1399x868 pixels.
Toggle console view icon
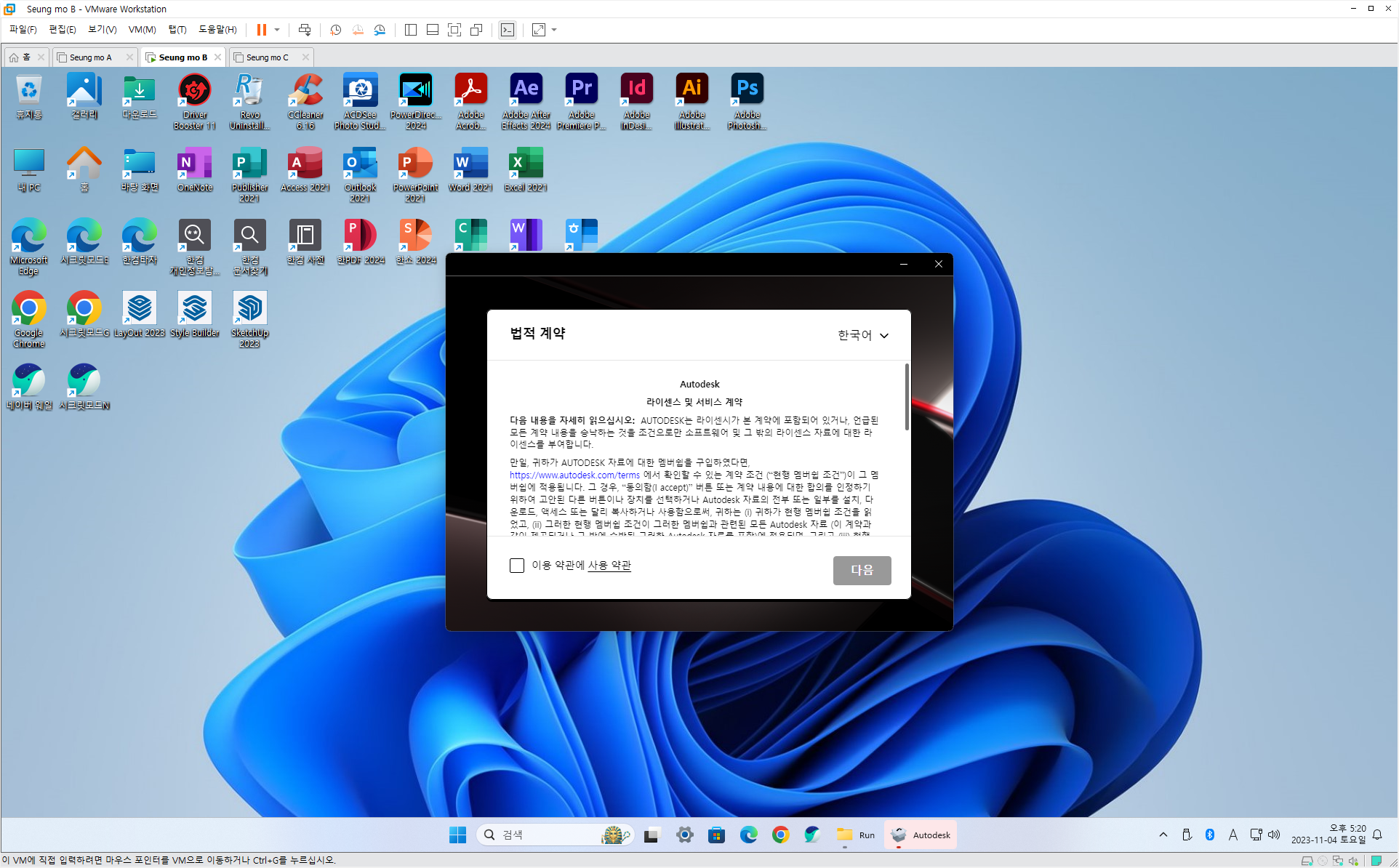tap(508, 30)
